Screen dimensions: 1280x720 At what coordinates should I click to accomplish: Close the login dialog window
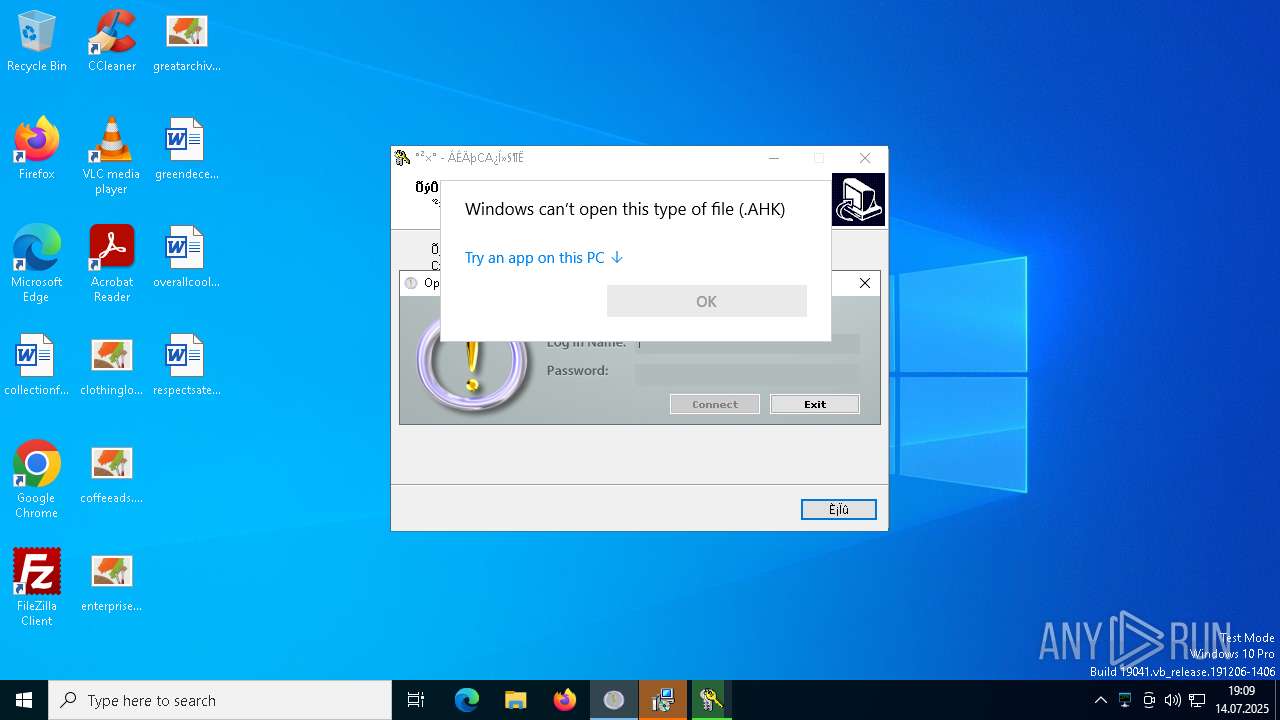point(865,283)
